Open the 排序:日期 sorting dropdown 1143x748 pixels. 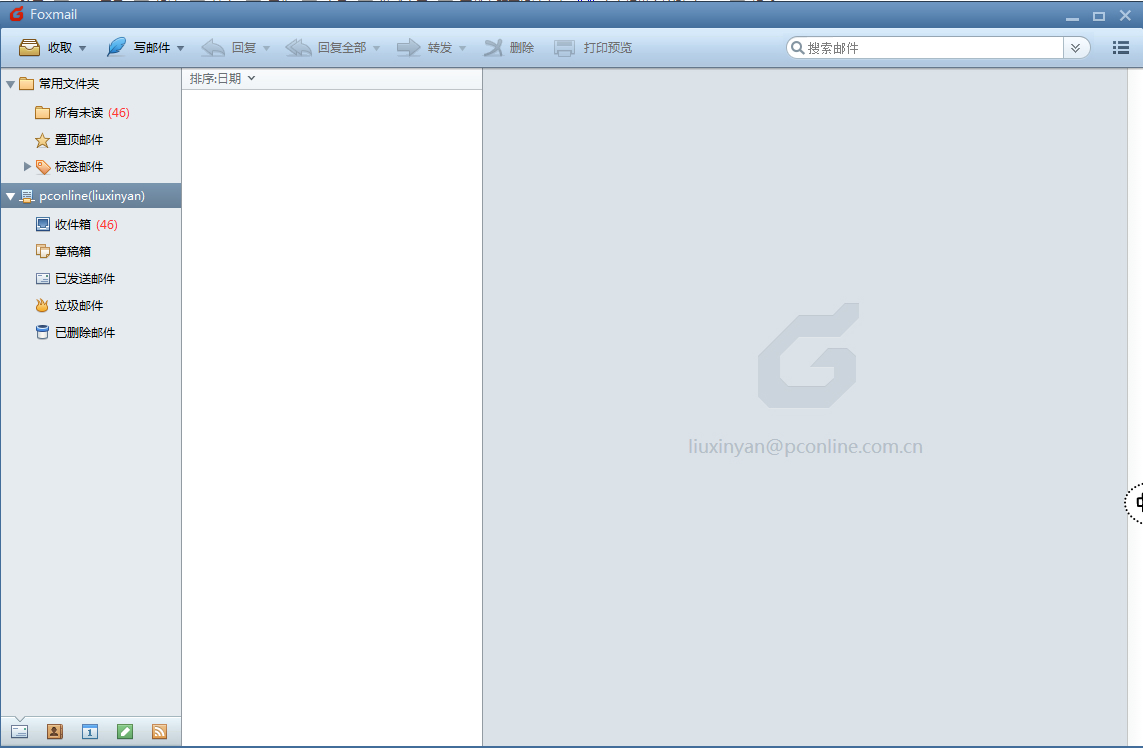point(222,78)
